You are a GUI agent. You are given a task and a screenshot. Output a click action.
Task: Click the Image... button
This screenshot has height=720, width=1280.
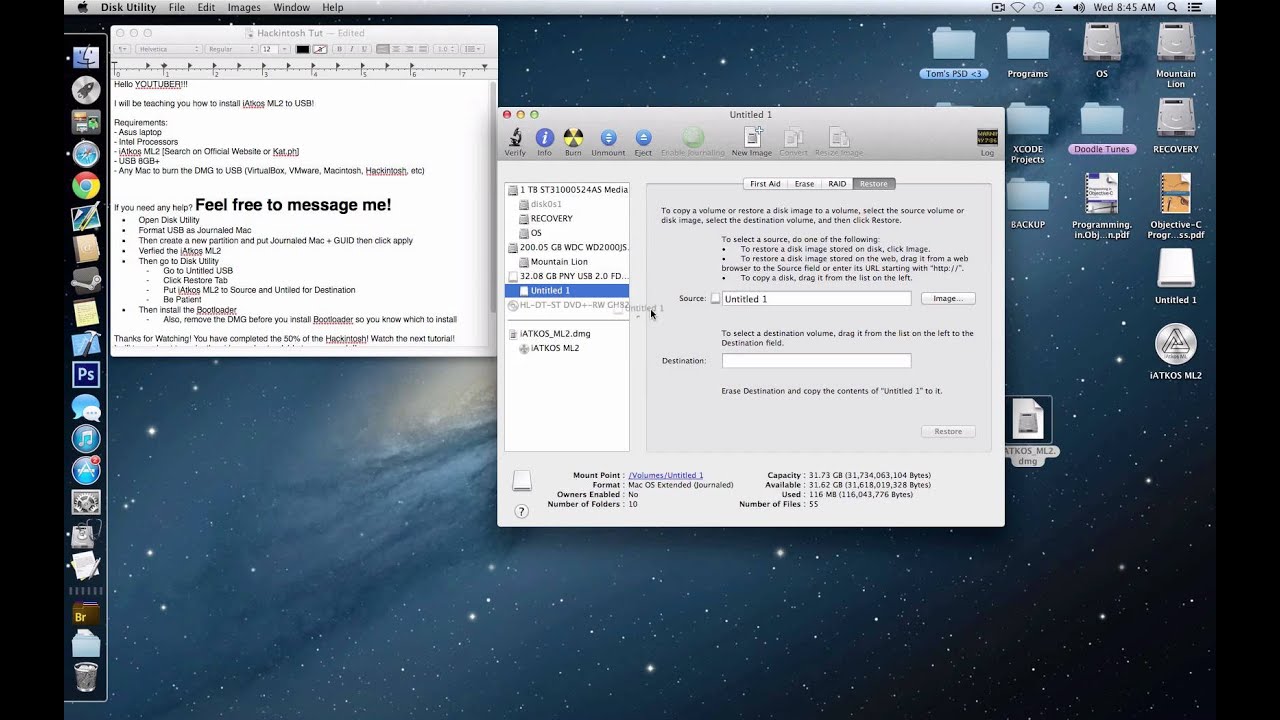coord(948,298)
